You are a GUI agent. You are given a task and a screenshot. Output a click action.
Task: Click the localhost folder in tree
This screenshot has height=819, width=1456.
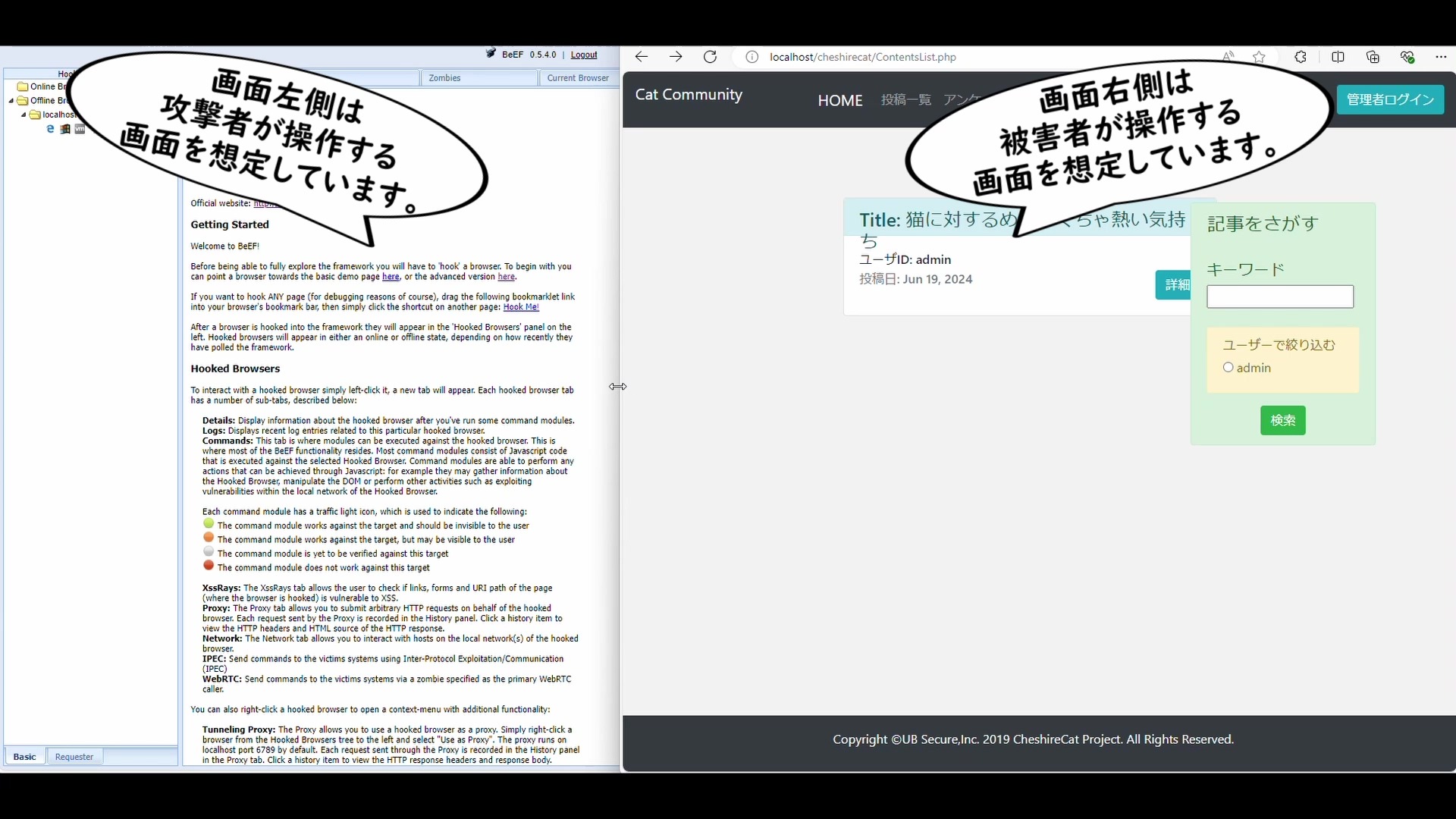coord(52,115)
